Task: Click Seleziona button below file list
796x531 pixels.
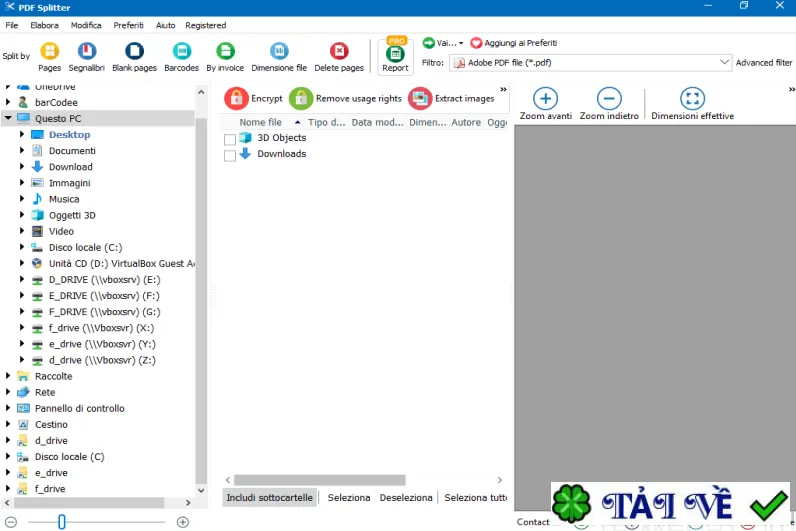Action: coord(349,497)
